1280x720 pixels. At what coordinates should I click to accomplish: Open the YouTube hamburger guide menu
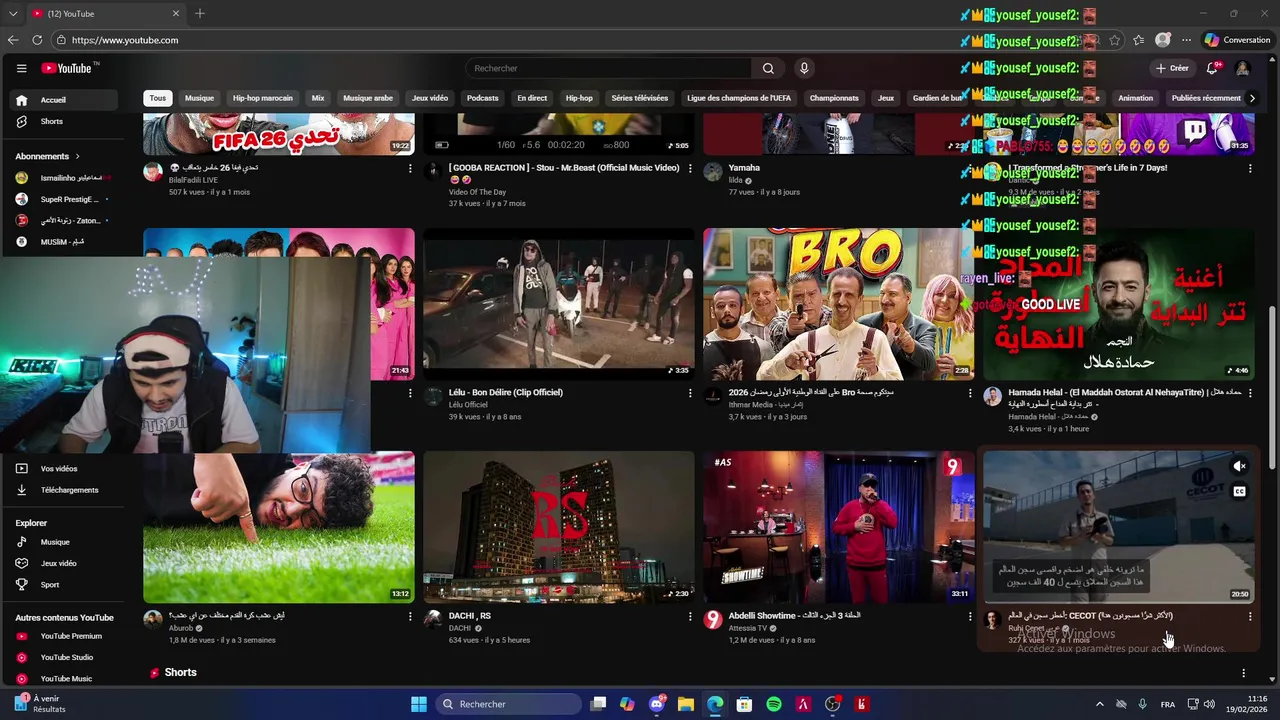(21, 68)
